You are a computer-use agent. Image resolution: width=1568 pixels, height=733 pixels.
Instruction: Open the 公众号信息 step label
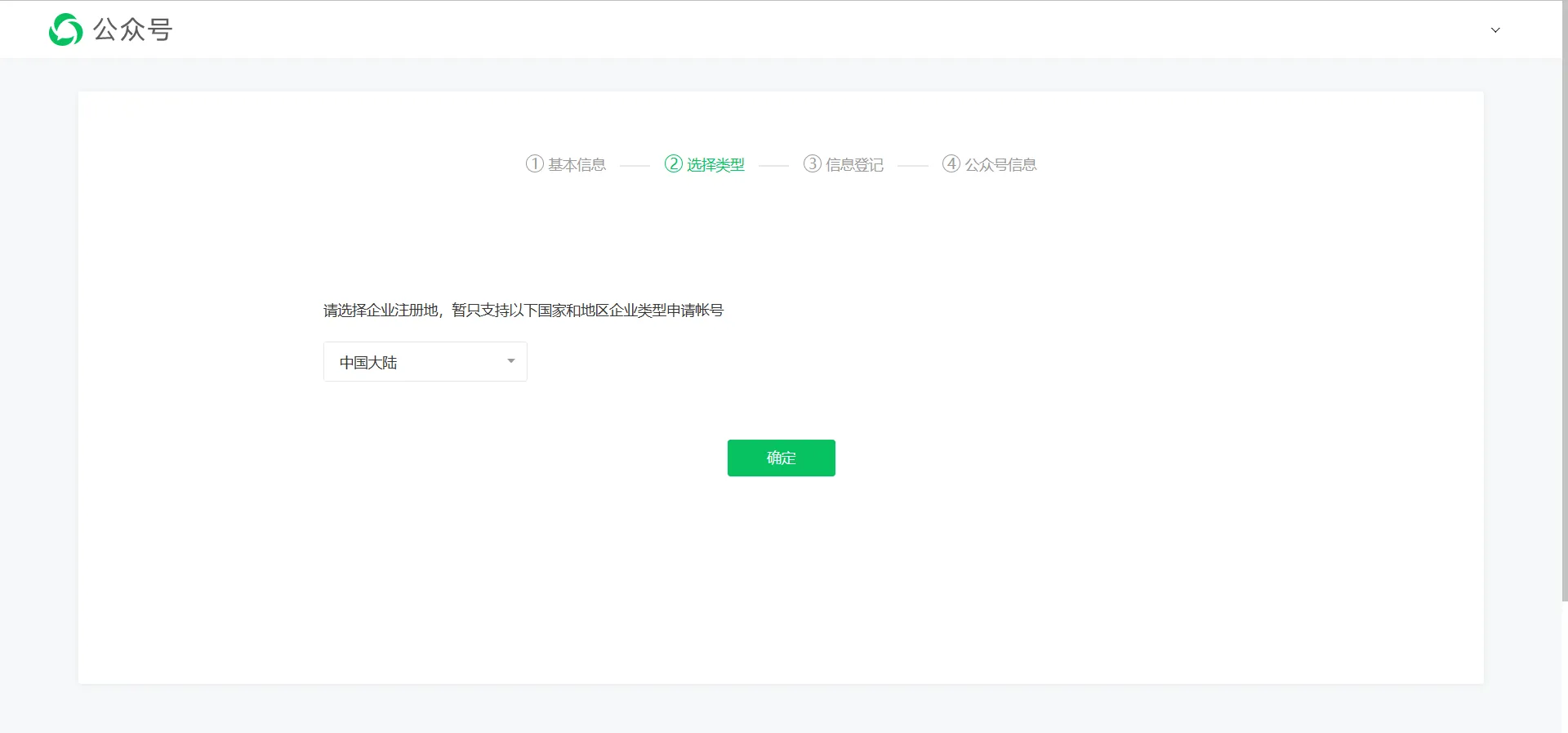[1000, 165]
